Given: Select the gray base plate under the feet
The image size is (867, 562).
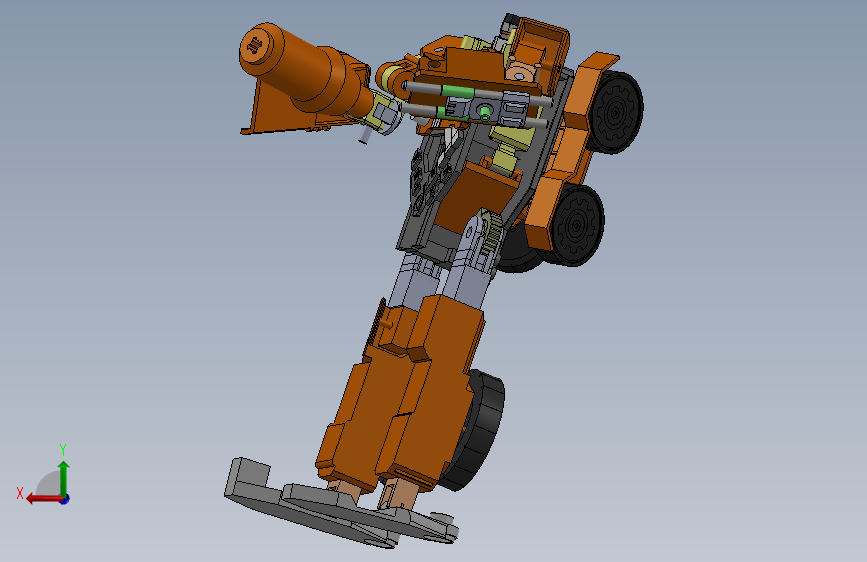Looking at the screenshot, I should click(x=340, y=503).
